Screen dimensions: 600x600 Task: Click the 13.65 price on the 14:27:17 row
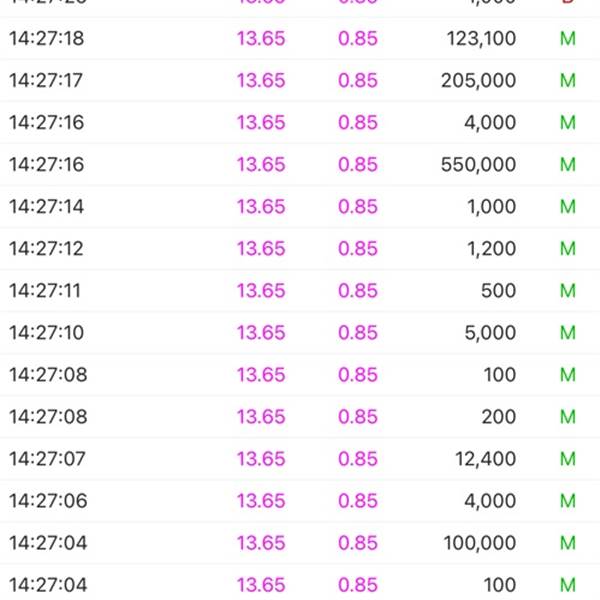tap(261, 80)
